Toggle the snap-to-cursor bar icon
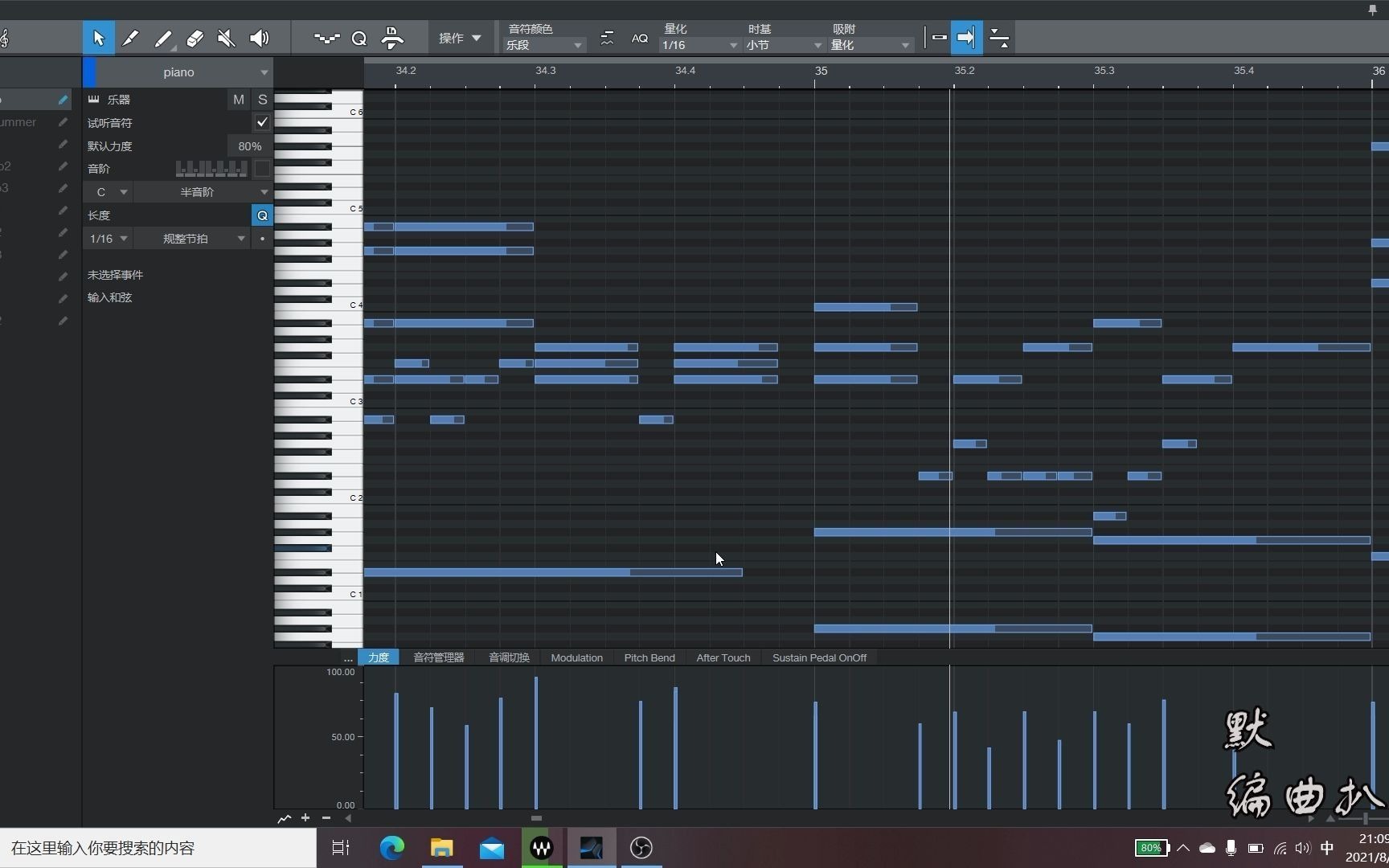1389x868 pixels. pyautogui.click(x=939, y=37)
